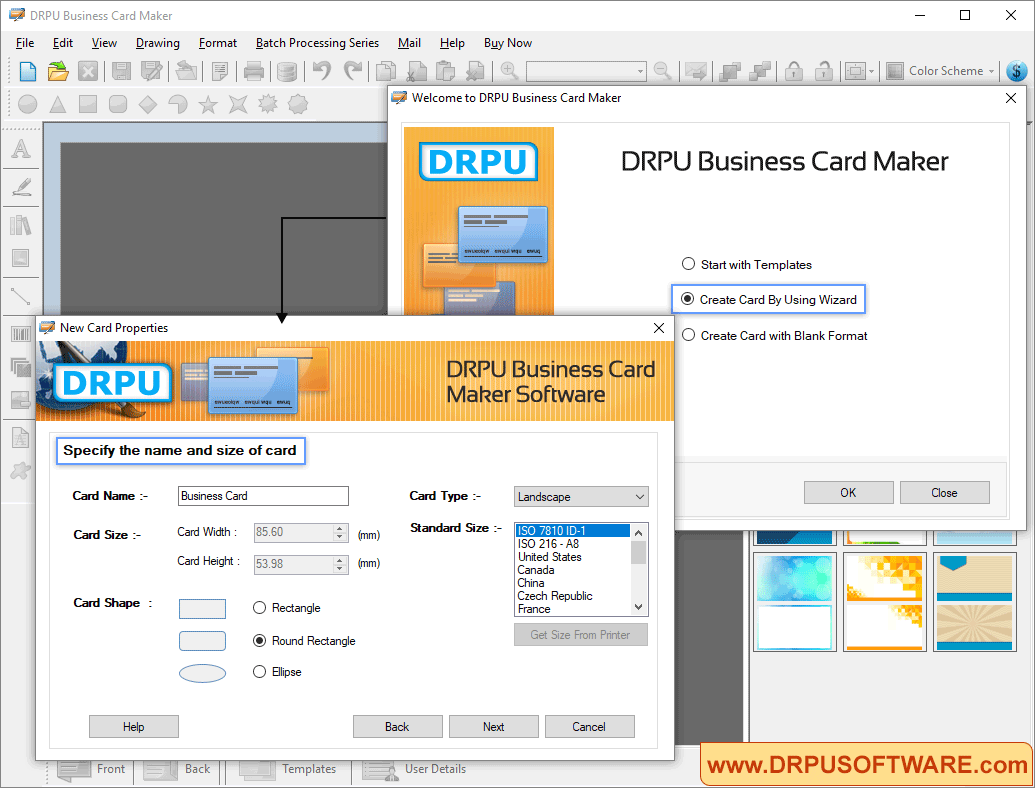The height and width of the screenshot is (788, 1035).
Task: Select Start with Templates option
Action: click(x=747, y=264)
